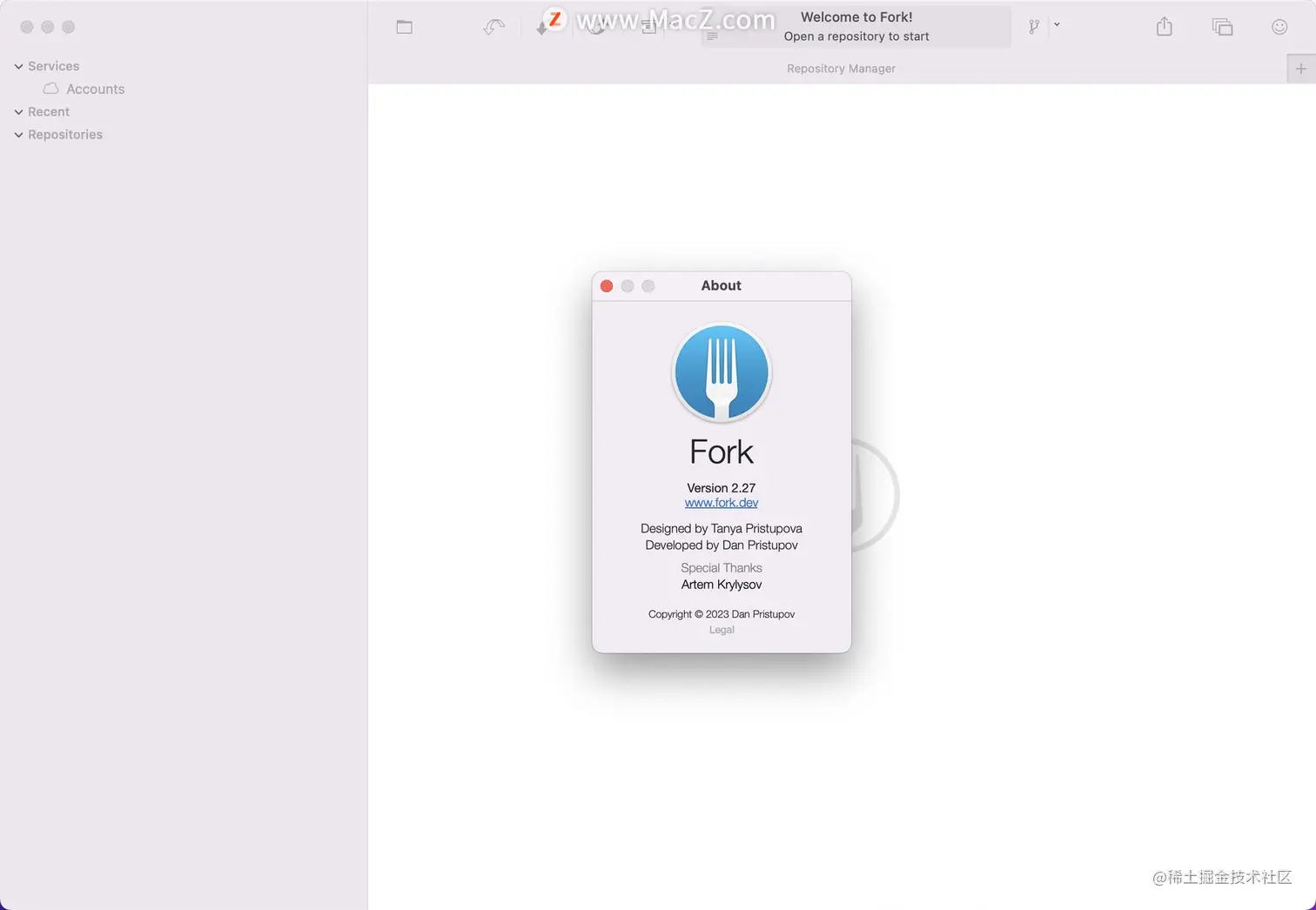Click the Fetch curved-arrow toolbar icon
This screenshot has height=910, width=1316.
tap(494, 27)
